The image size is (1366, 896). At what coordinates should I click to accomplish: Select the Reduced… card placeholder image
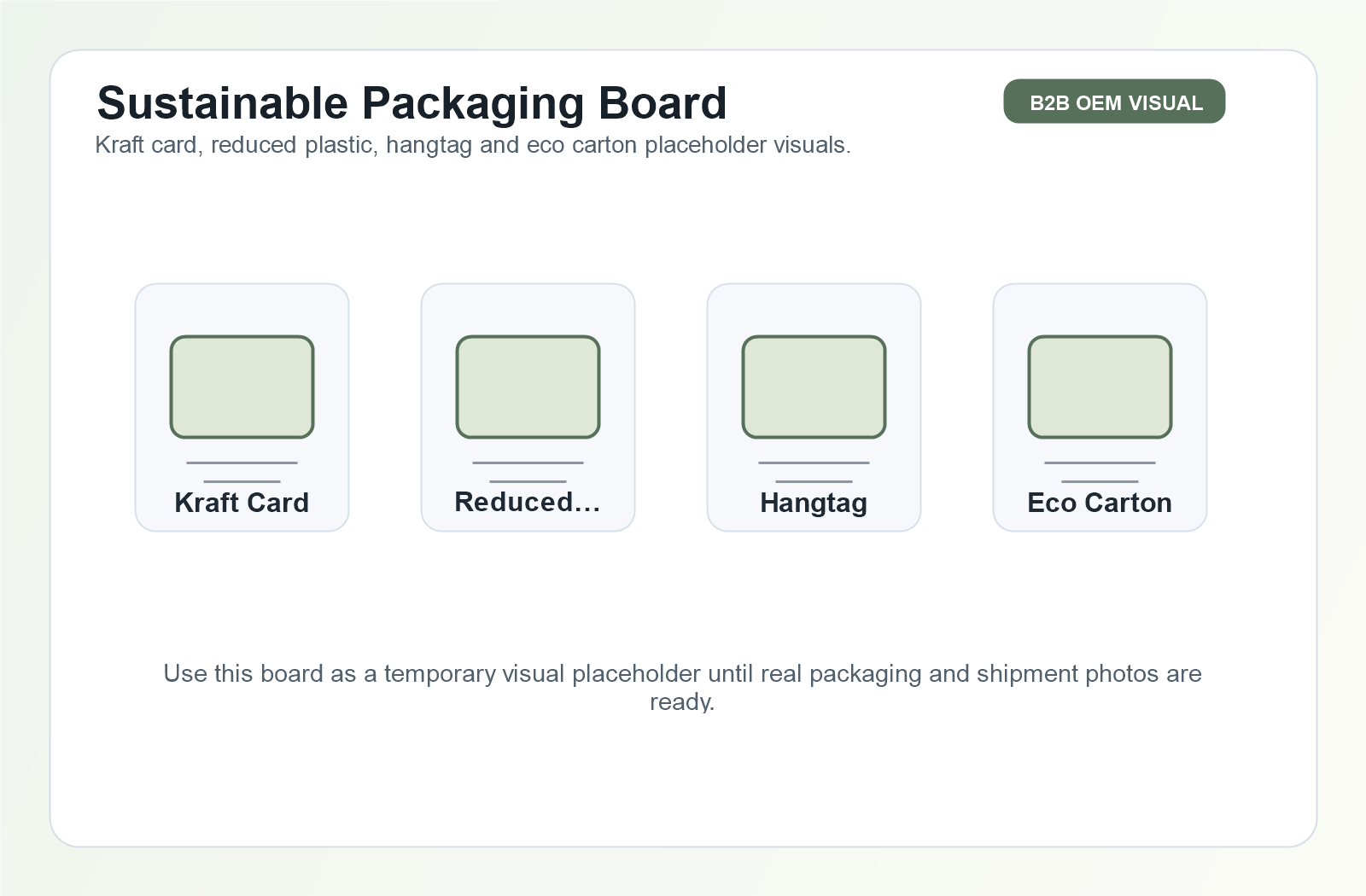coord(528,387)
